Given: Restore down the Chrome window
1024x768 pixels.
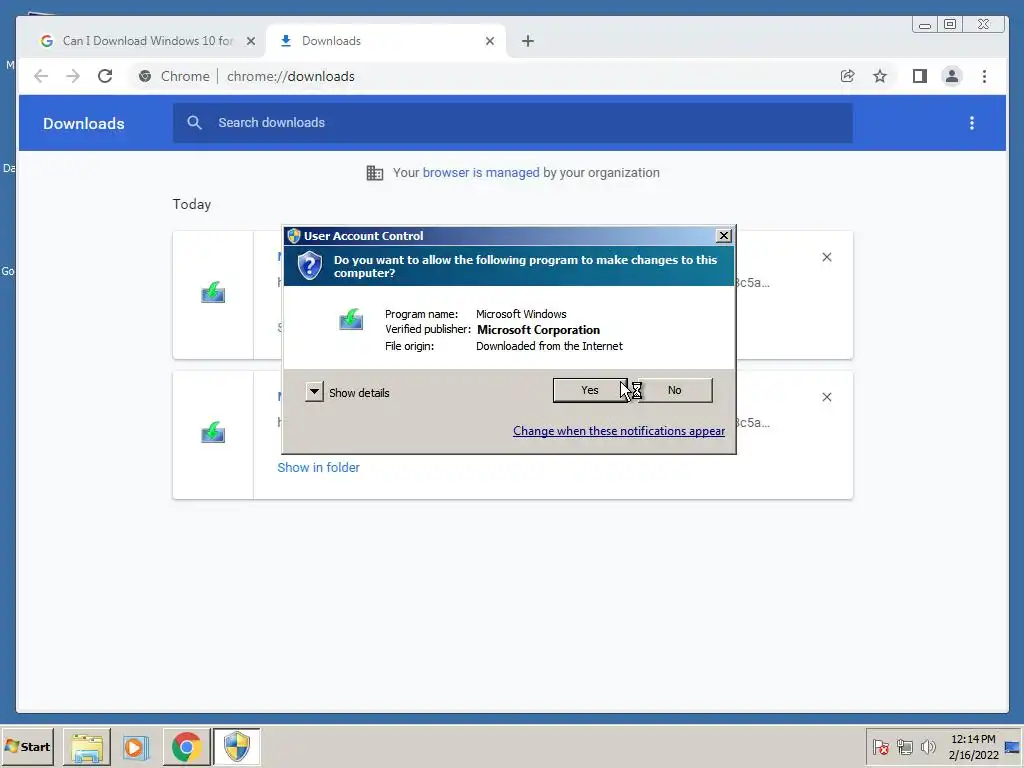Looking at the screenshot, I should [x=950, y=25].
